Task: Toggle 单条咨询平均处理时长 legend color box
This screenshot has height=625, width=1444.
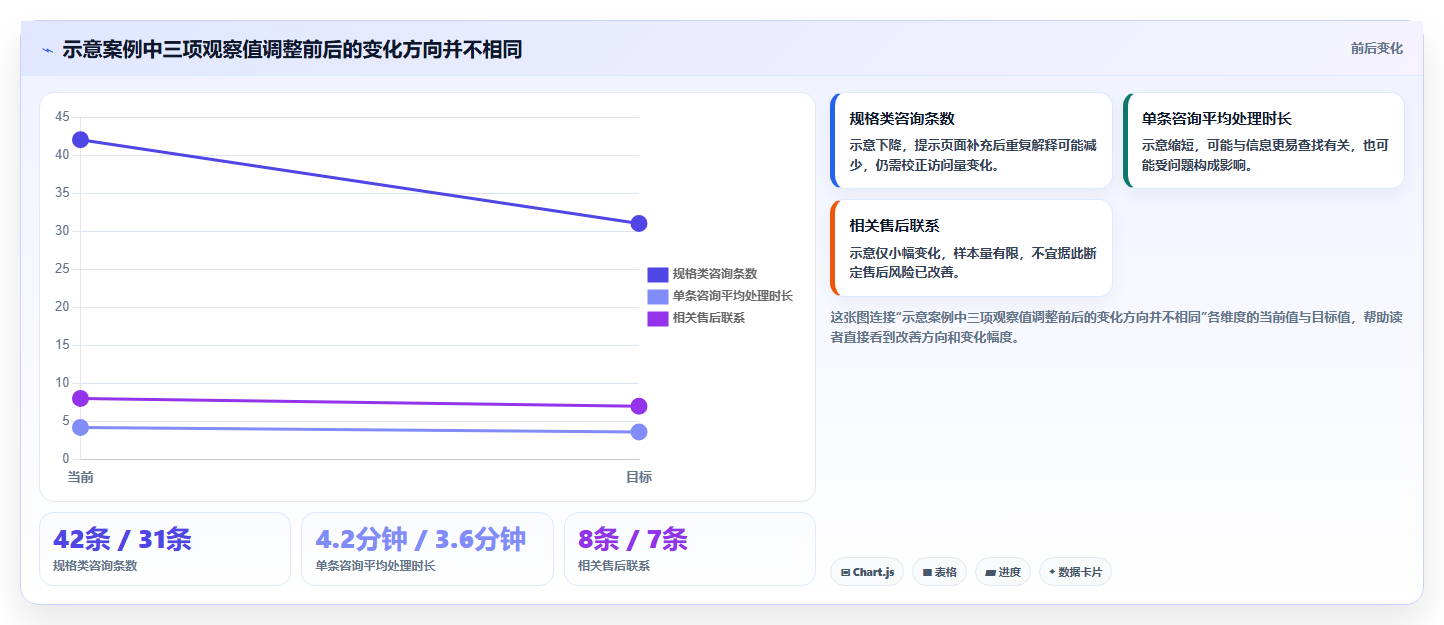Action: [658, 296]
